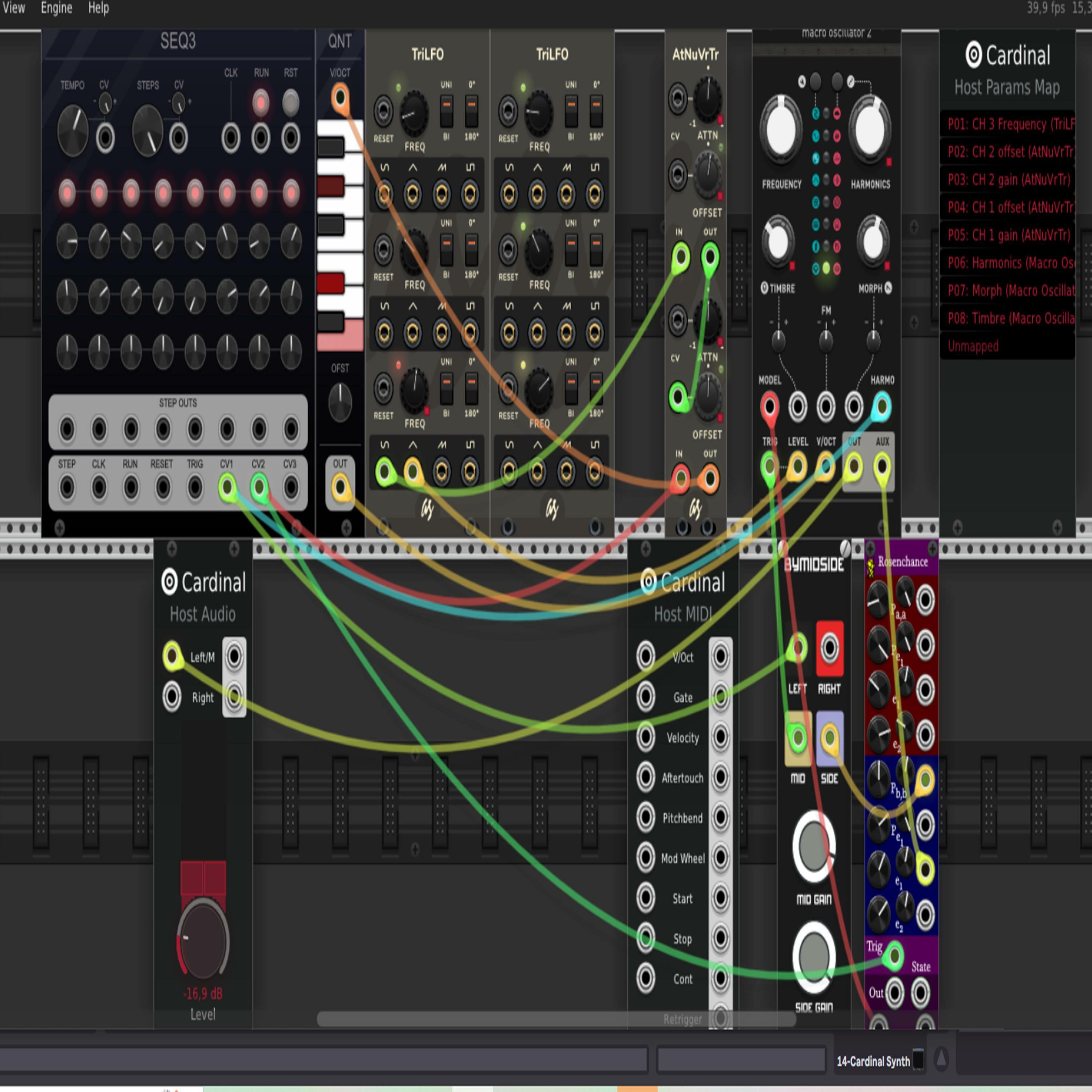1092x1092 pixels.
Task: Click the Macro Oscillator MODEL jack
Action: coord(769,406)
